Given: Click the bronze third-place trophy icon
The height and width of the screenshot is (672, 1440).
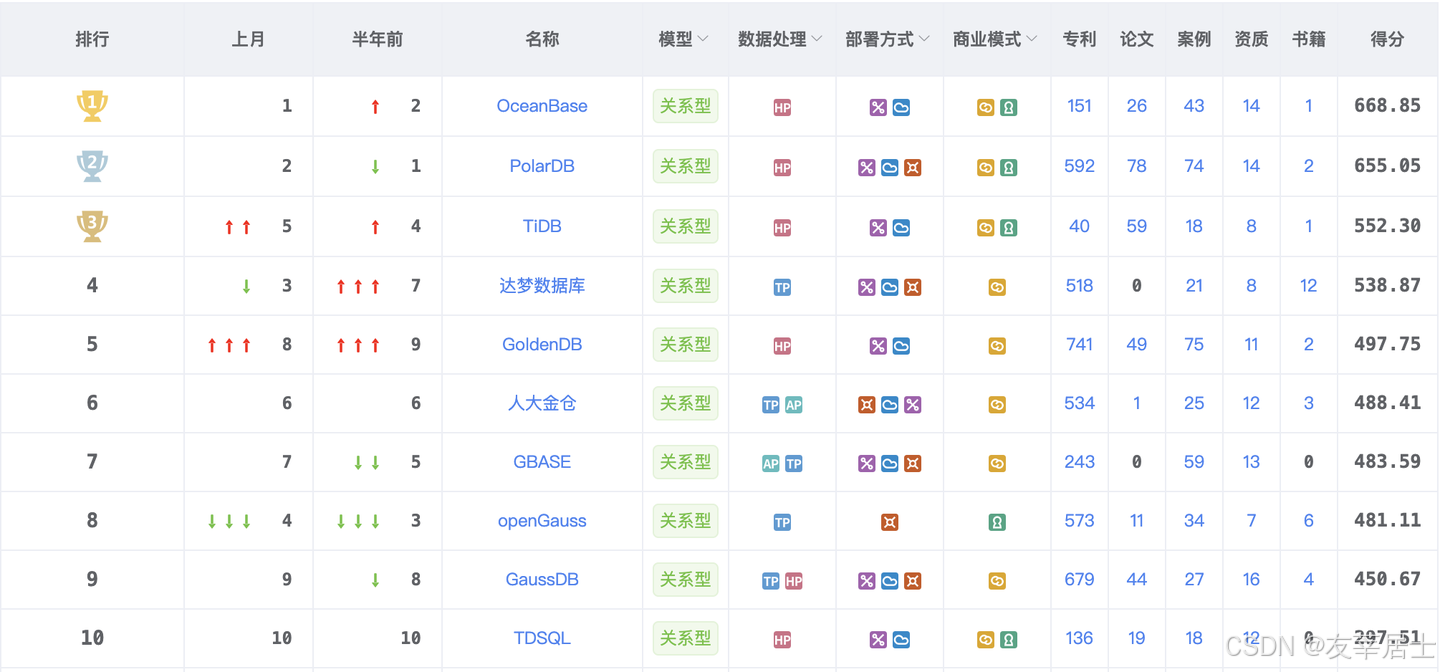Looking at the screenshot, I should [92, 226].
